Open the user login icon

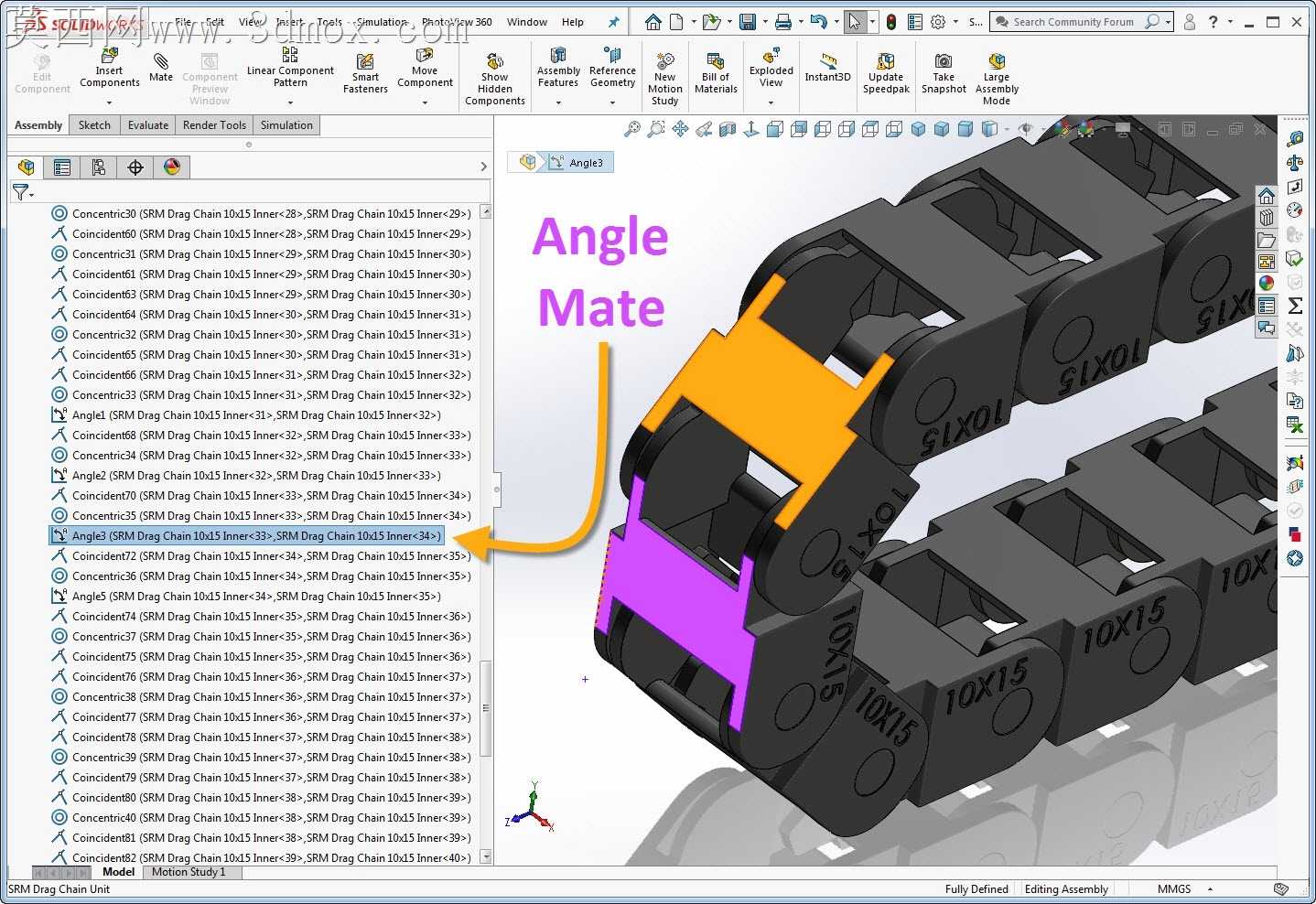coord(1189,22)
